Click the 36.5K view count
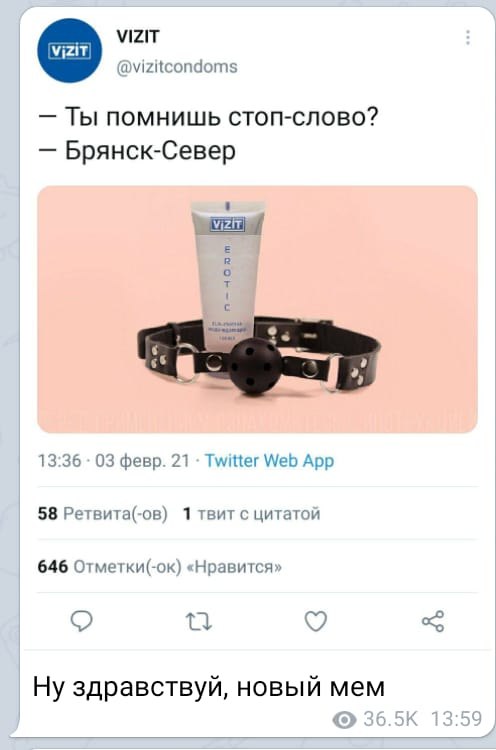 pyautogui.click(x=390, y=719)
